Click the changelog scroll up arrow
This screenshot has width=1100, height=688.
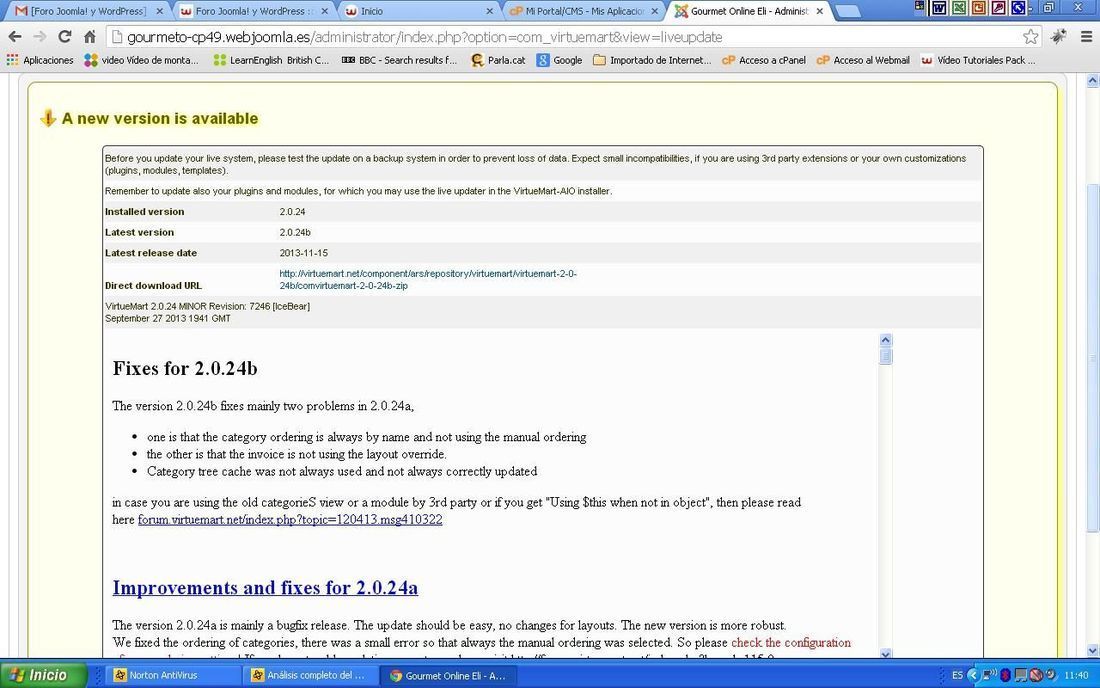885,340
